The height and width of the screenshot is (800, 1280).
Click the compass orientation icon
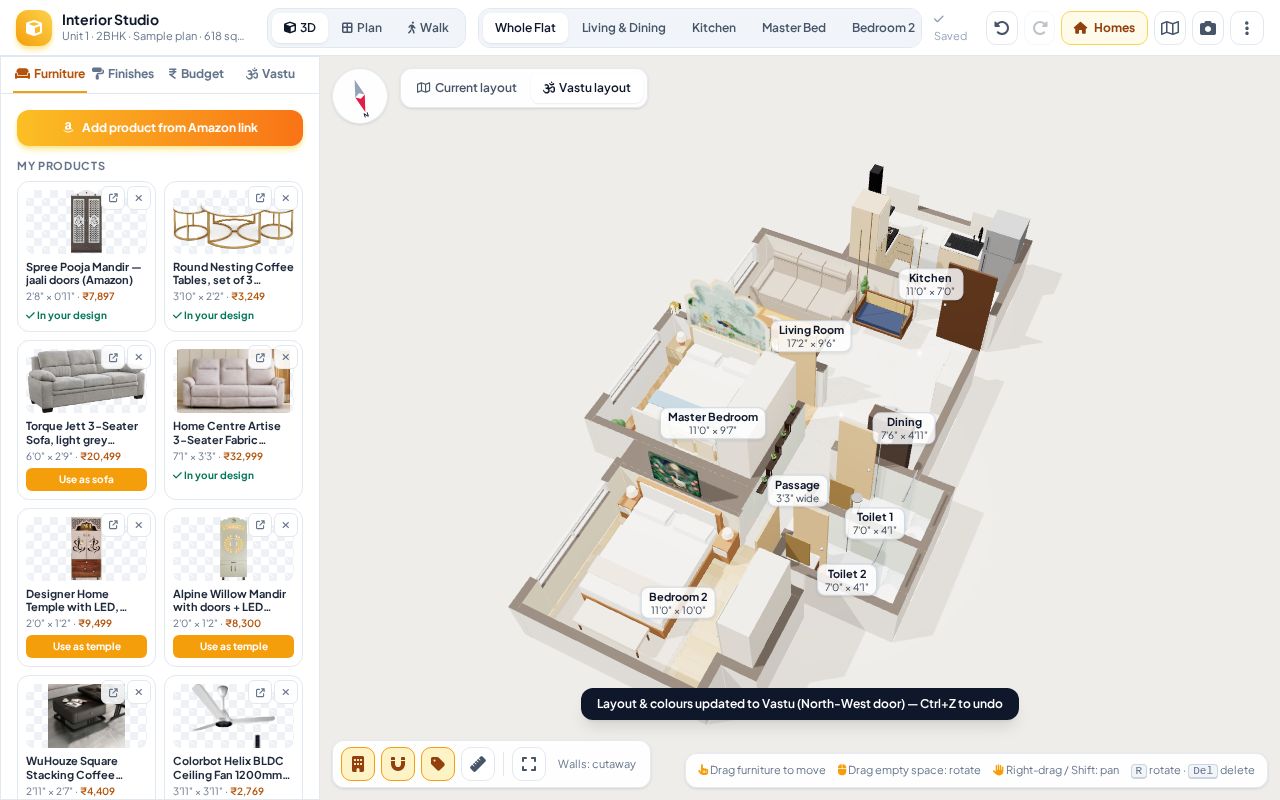[360, 96]
